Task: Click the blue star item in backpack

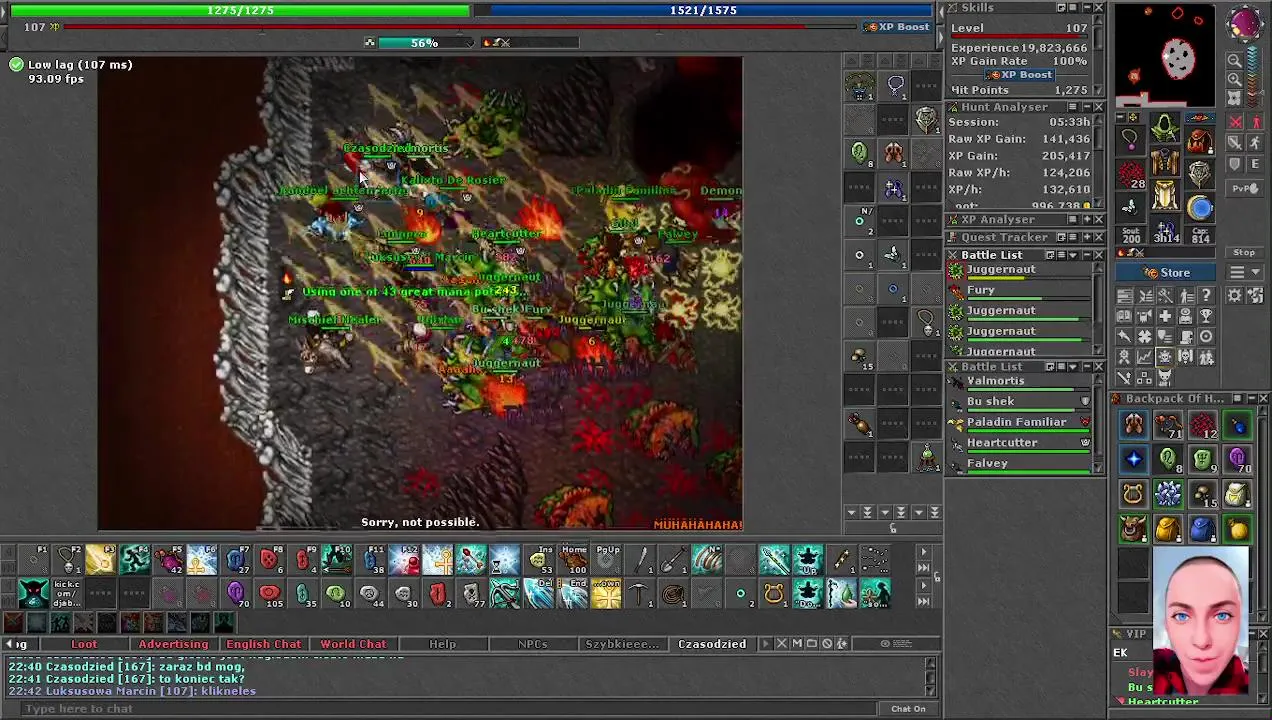Action: (1133, 459)
